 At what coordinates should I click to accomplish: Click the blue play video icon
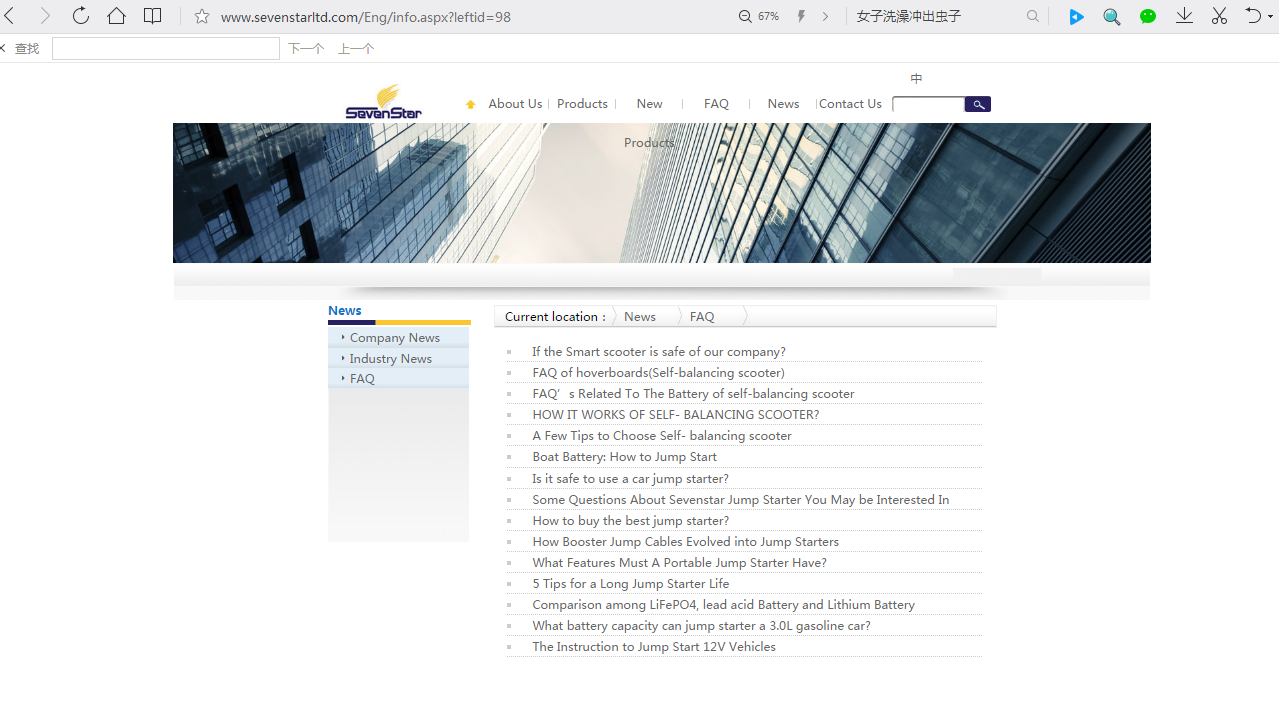coord(1076,16)
